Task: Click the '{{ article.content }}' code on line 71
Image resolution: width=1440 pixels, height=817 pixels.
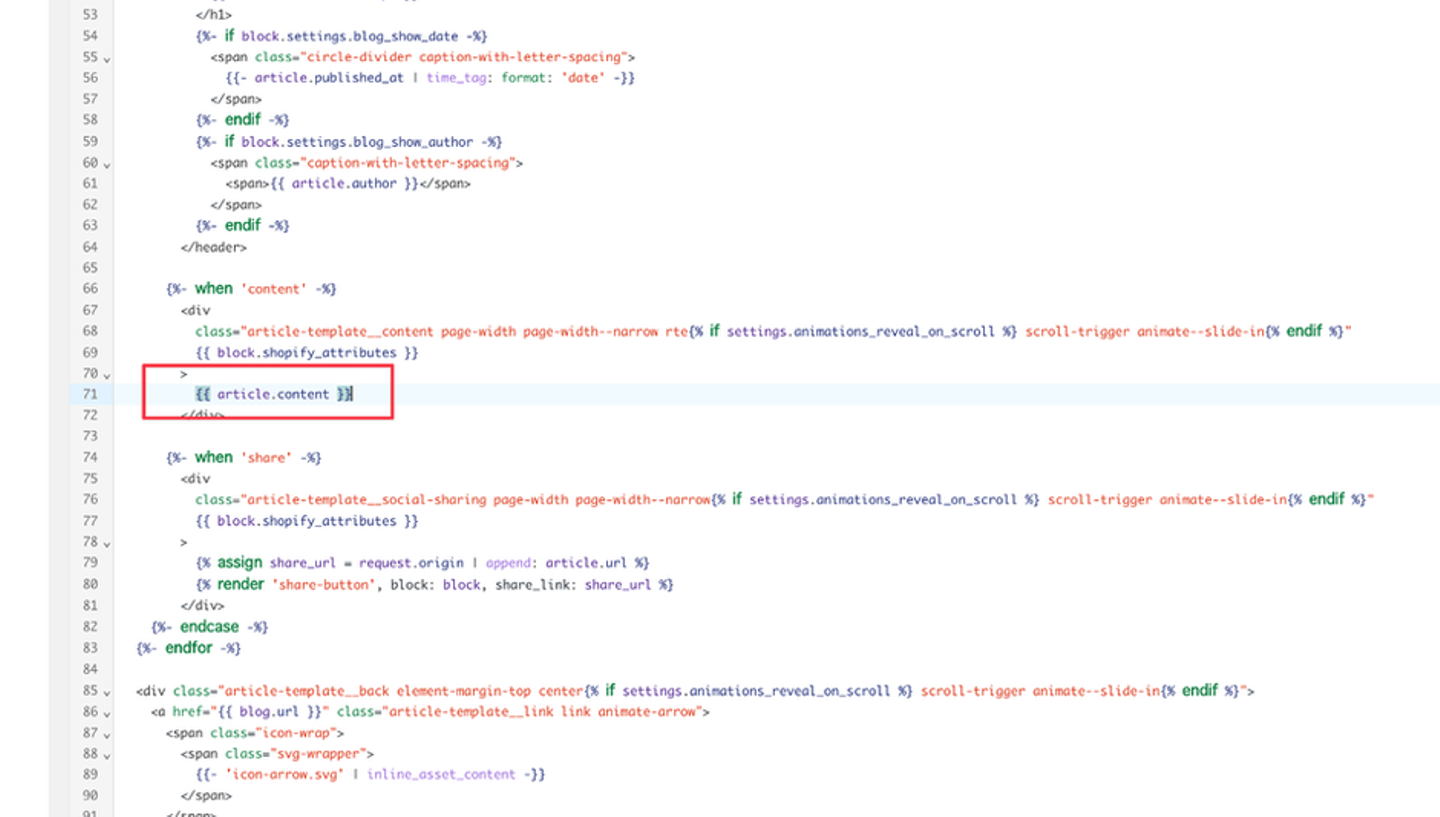Action: (x=275, y=394)
